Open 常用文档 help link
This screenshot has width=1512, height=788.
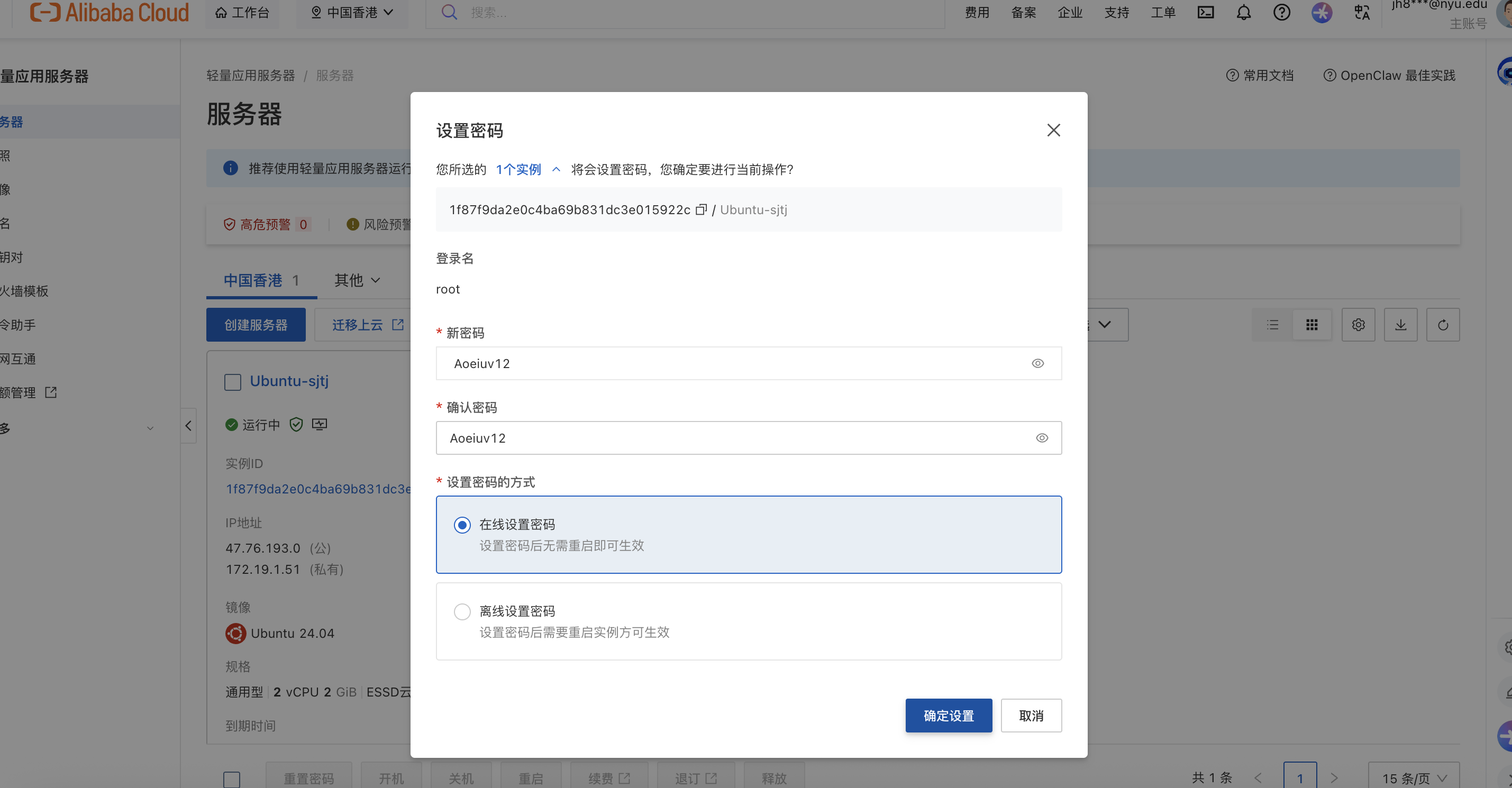(1260, 75)
